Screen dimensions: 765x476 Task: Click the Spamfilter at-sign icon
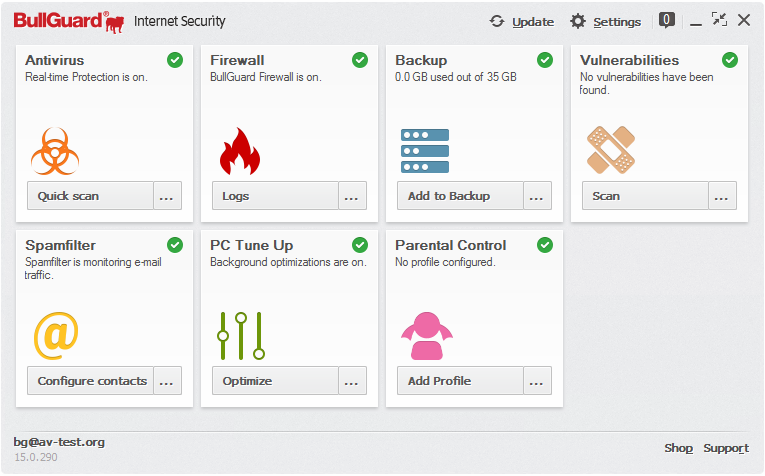coord(55,335)
